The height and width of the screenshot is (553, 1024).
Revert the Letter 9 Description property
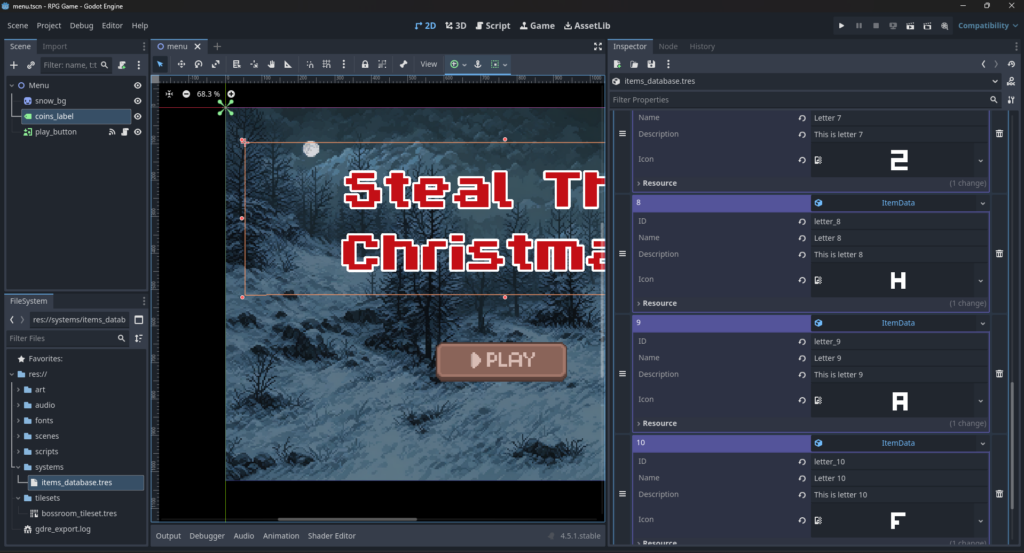tap(802, 375)
